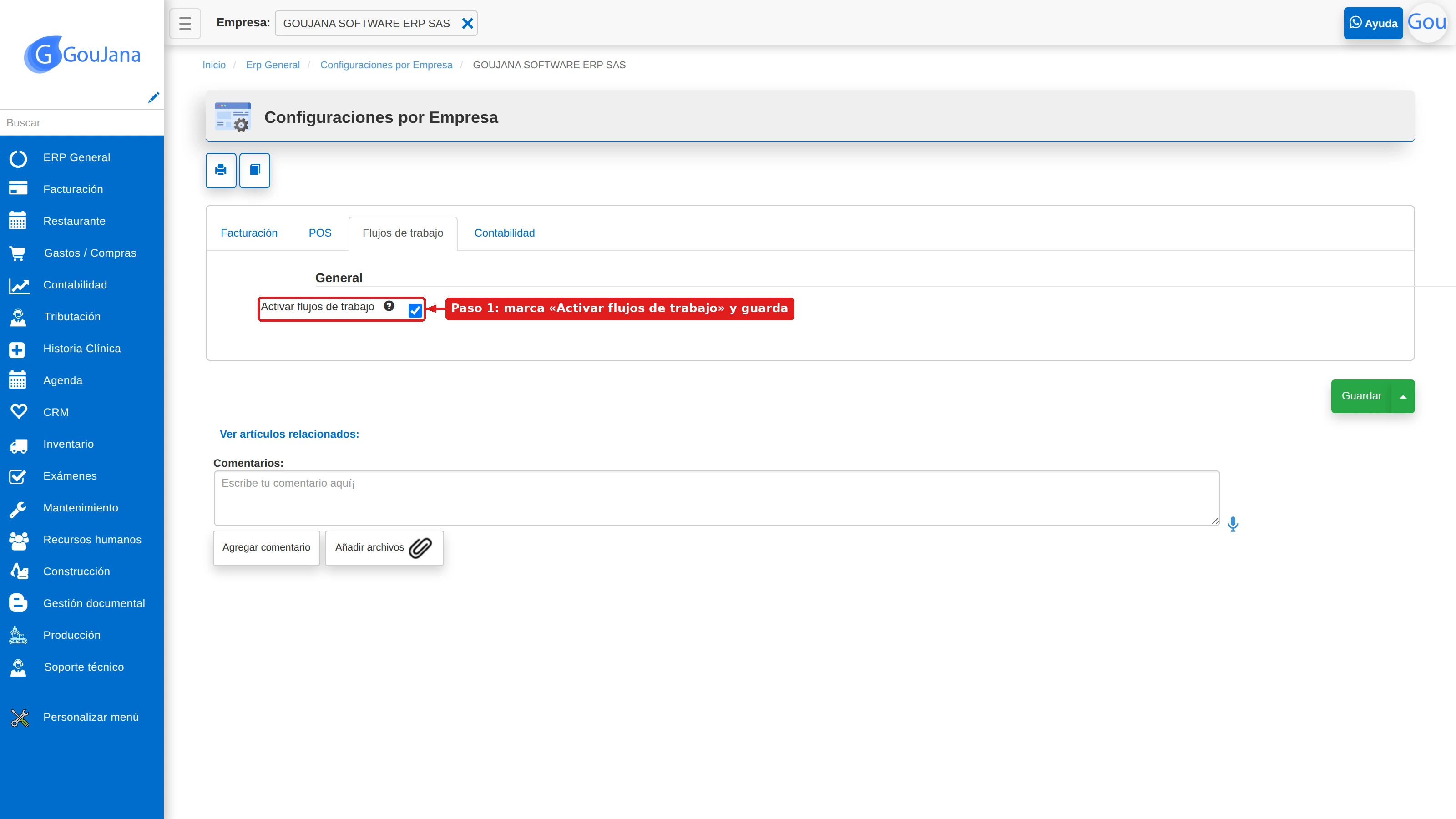Viewport: 1456px width, 819px height.
Task: Click the Personalizar menú tools icon
Action: (x=20, y=717)
